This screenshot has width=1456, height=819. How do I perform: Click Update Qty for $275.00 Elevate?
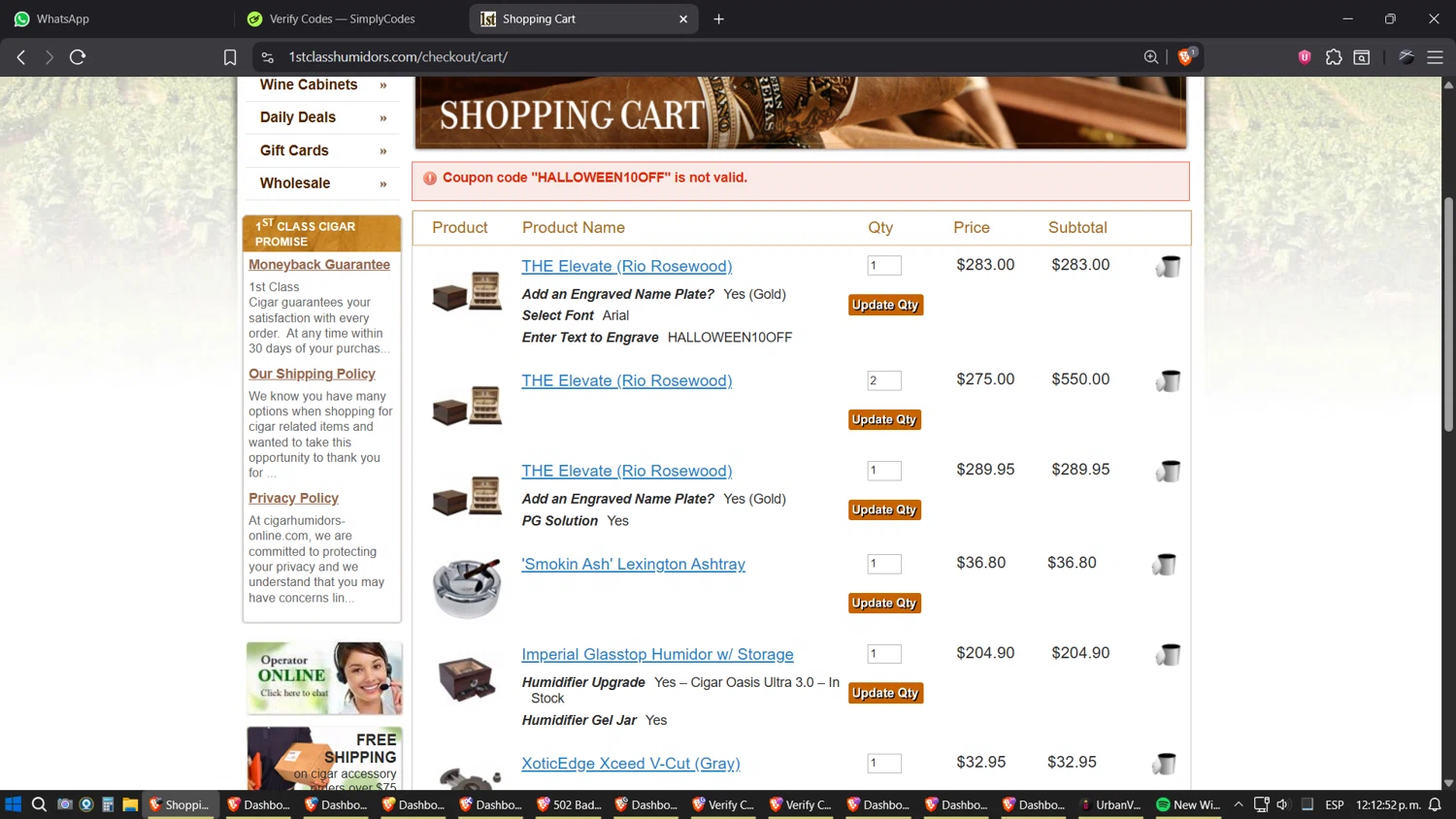[x=885, y=419]
